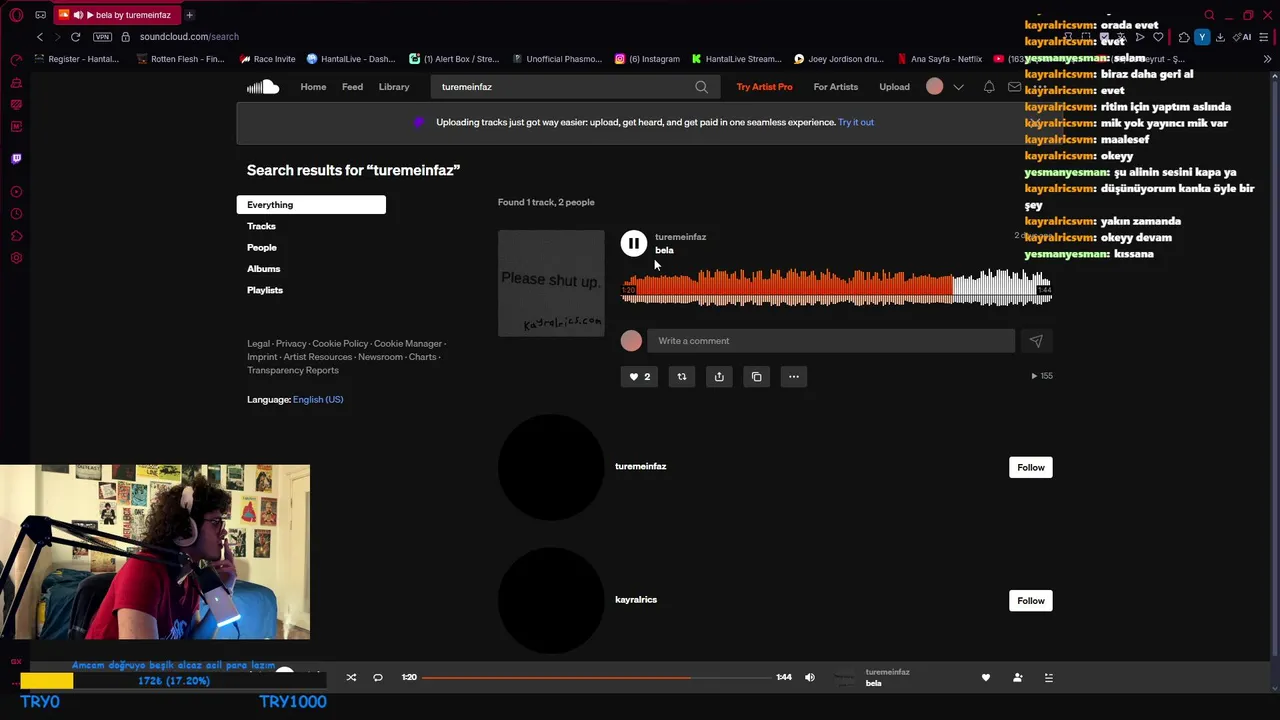Viewport: 1280px width, 720px height.
Task: Open browser extensions cube icon
Action: (x=1184, y=37)
